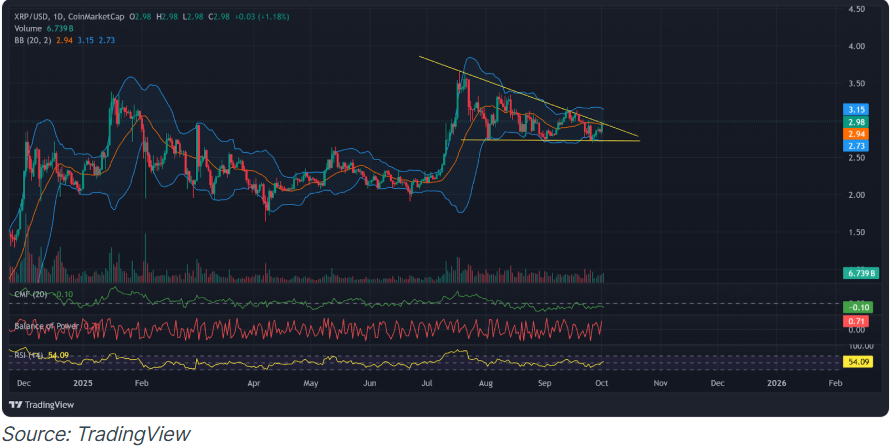892x446 pixels.
Task: Click the Nov label on time axis
Action: [660, 384]
